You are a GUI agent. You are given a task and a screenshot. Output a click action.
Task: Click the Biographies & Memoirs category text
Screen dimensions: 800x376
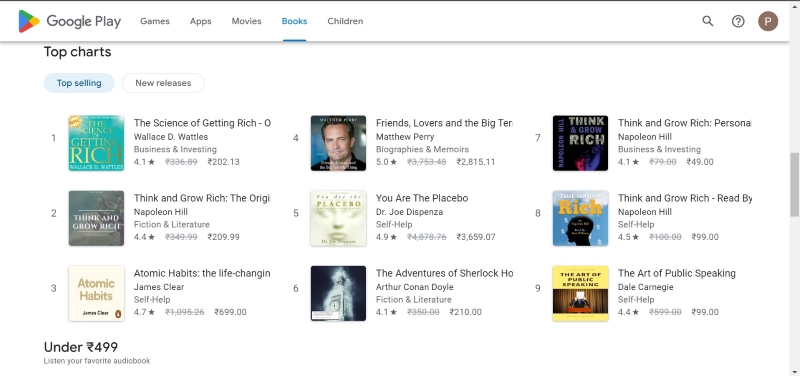click(422, 149)
